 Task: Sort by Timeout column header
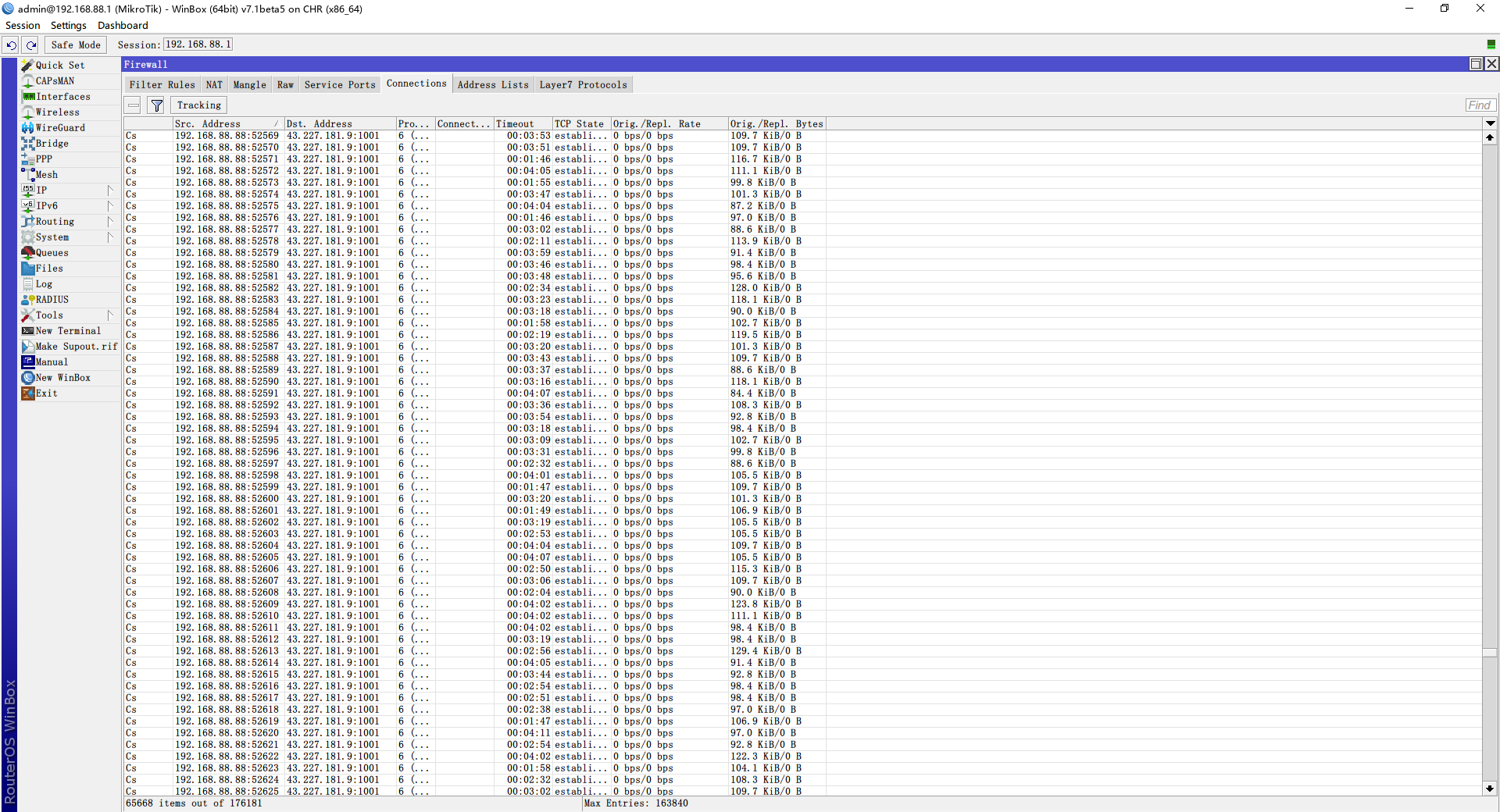point(522,123)
